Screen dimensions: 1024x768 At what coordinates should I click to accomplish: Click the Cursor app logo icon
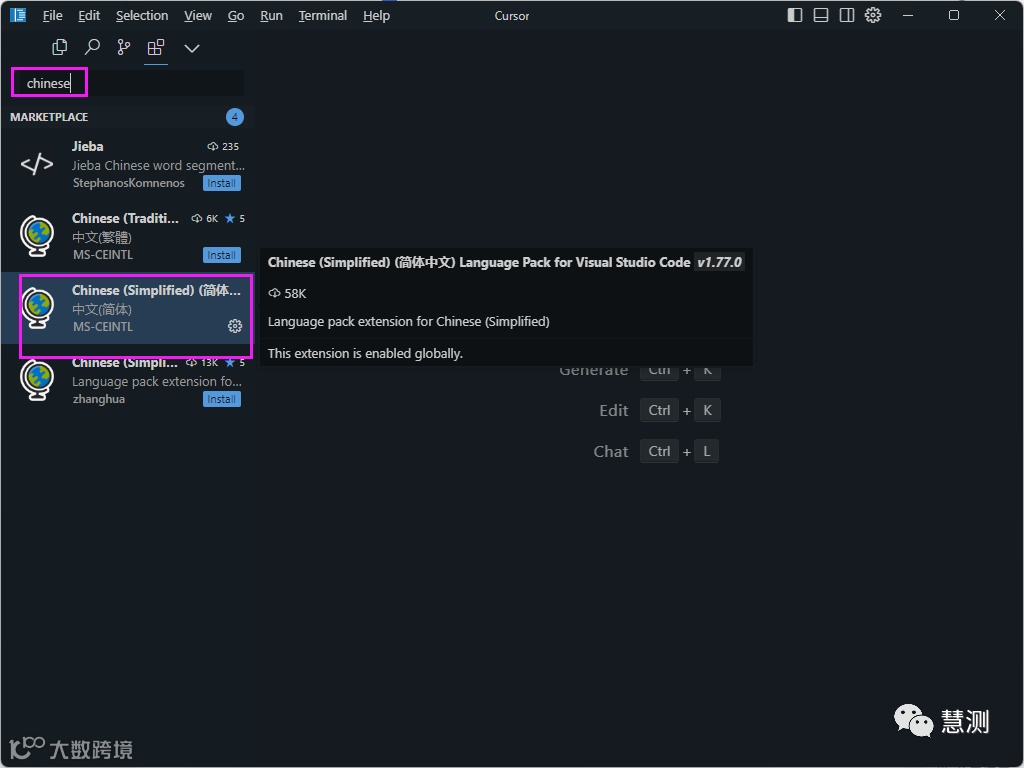click(x=18, y=14)
